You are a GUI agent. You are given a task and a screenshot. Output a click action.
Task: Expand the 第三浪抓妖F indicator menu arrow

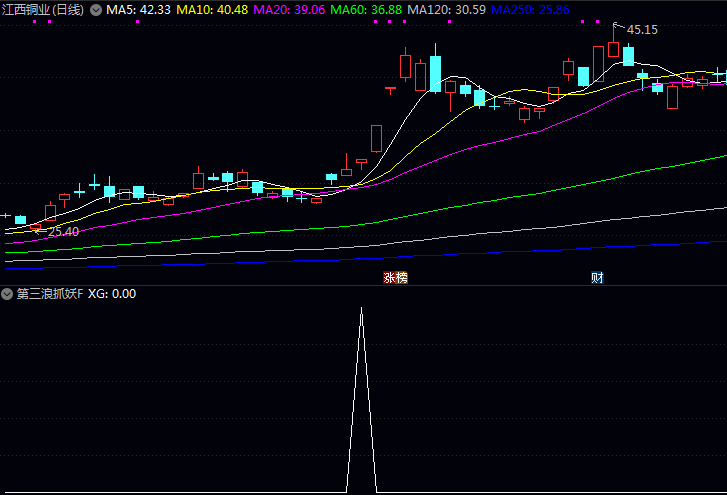(8, 294)
